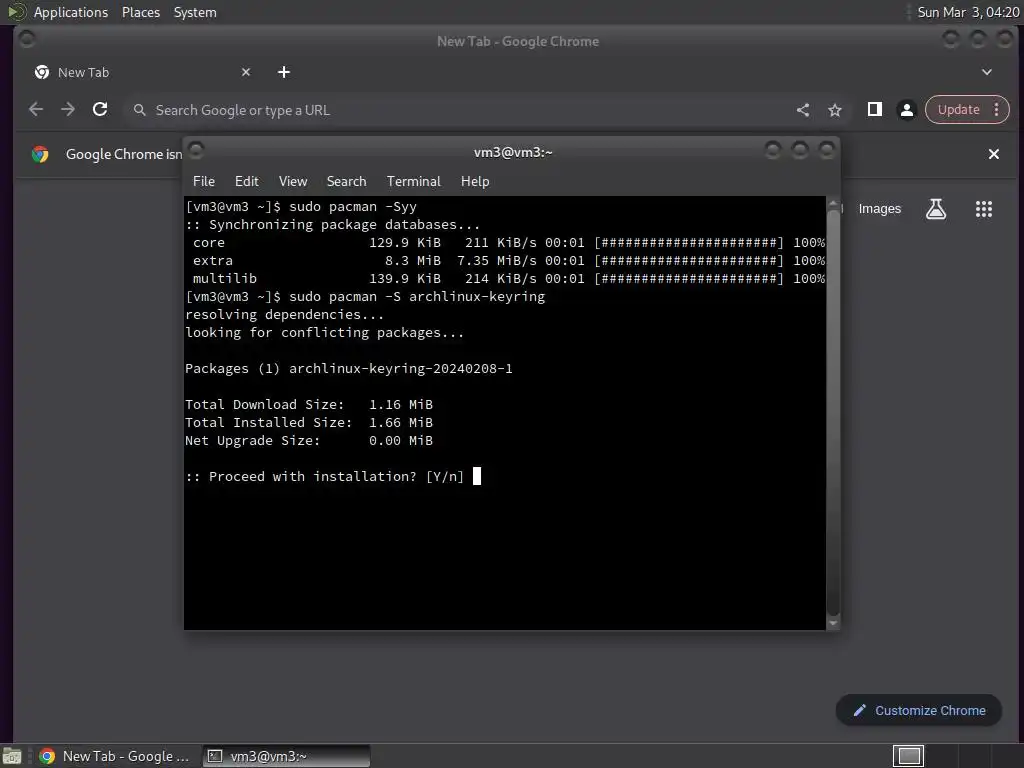
Task: Open Chrome three-dot menu
Action: (x=997, y=110)
